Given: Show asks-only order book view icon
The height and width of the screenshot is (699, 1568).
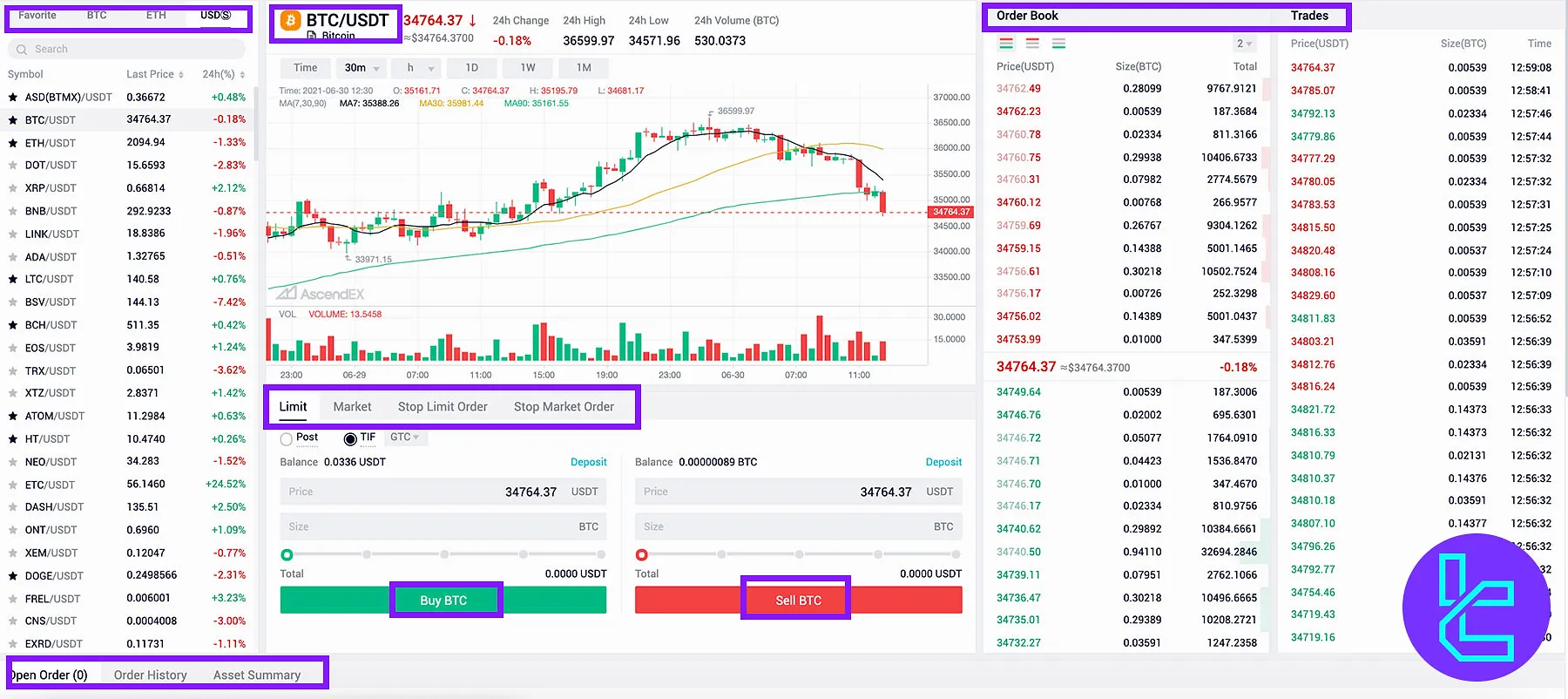Looking at the screenshot, I should [x=1032, y=44].
